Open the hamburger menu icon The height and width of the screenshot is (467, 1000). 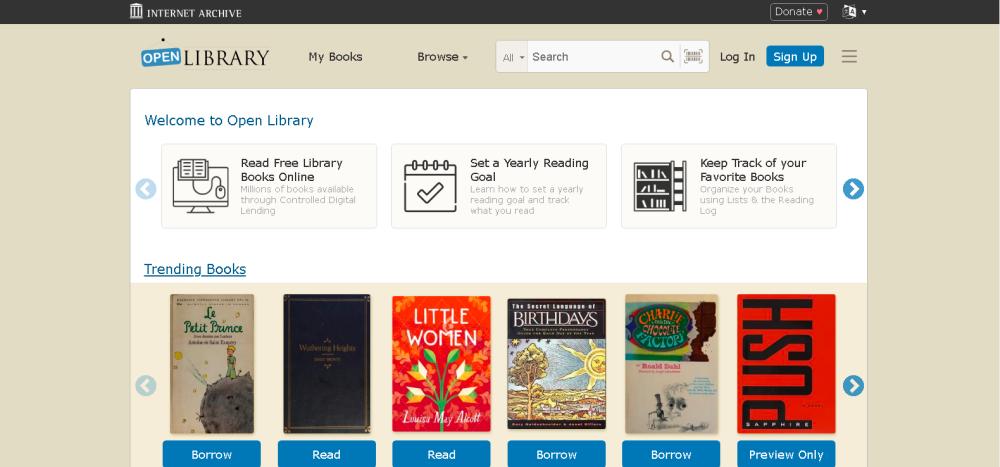click(x=849, y=57)
